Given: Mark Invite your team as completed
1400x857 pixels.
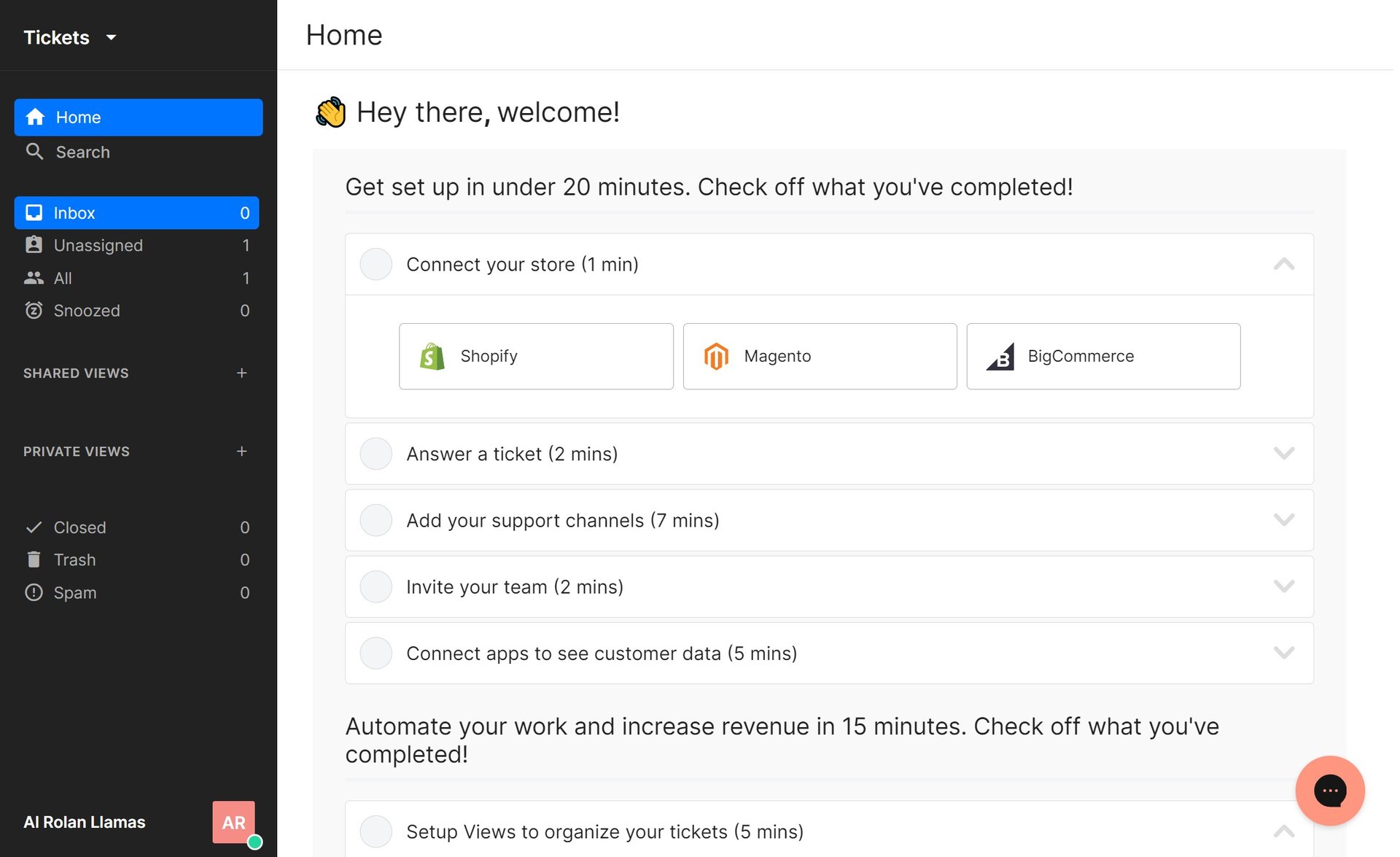Looking at the screenshot, I should click(376, 587).
